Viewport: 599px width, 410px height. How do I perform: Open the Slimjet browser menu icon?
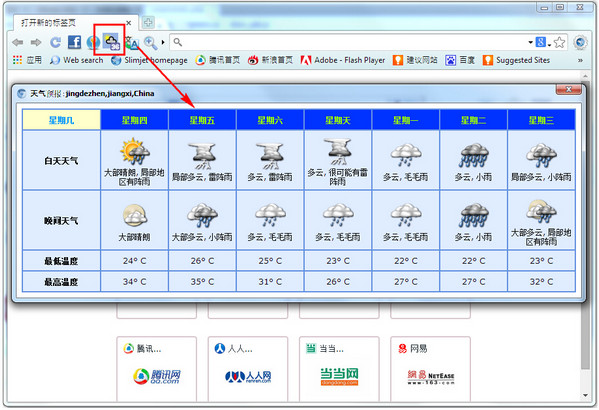pos(580,42)
